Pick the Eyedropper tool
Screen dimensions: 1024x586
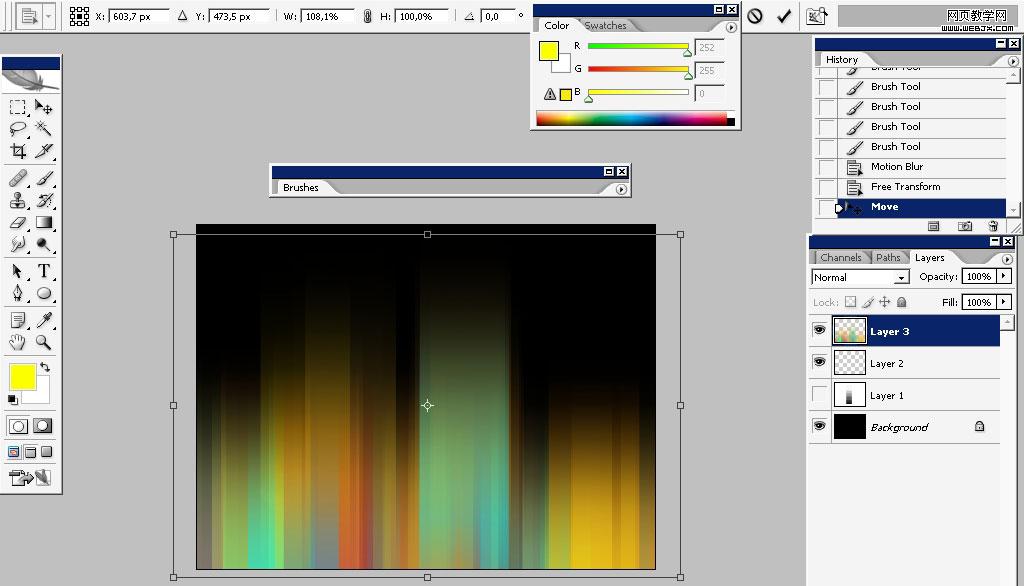pos(44,319)
